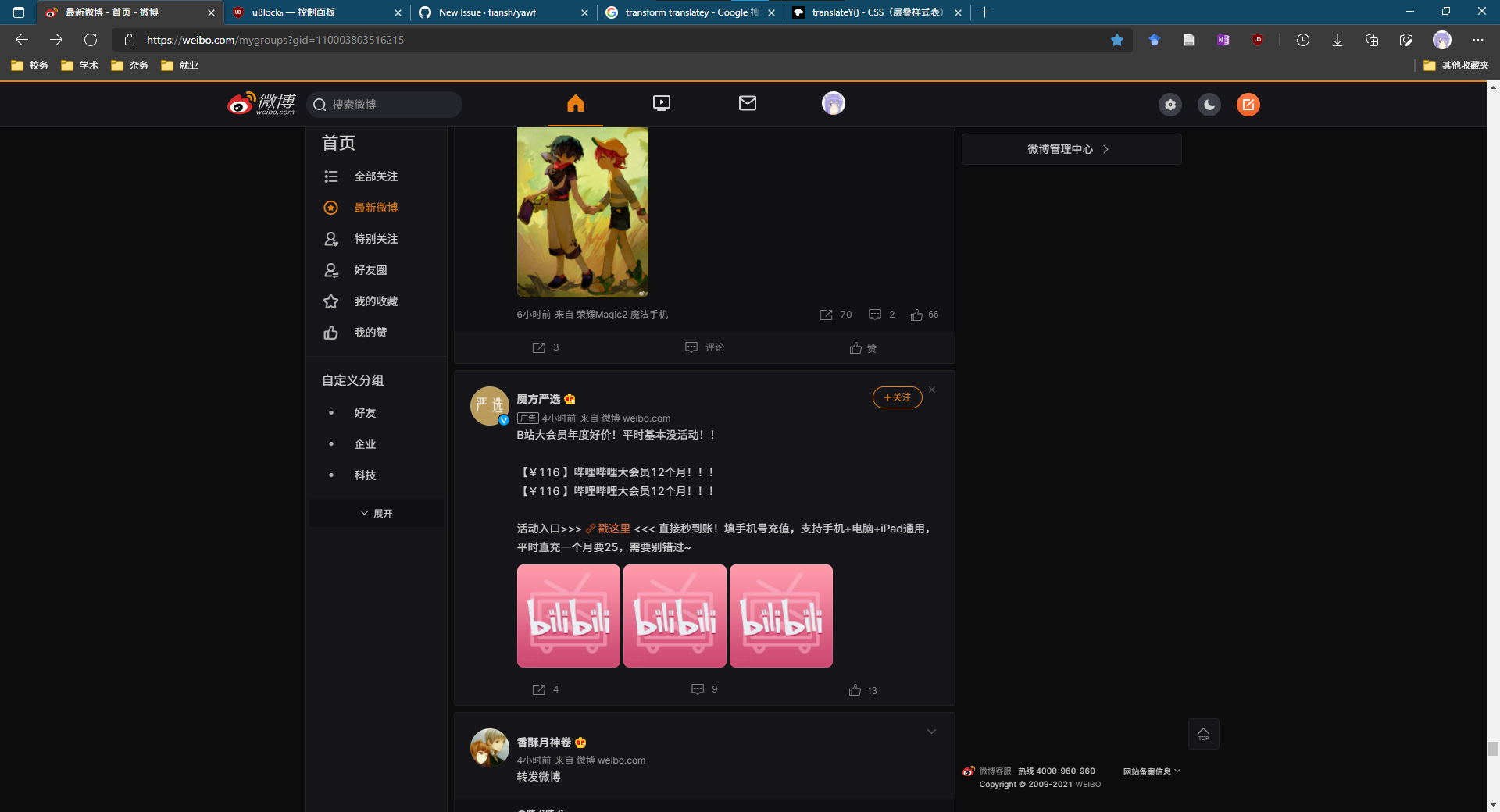This screenshot has height=812, width=1500.
Task: Close the 魔方严选 ad post
Action: coord(932,390)
